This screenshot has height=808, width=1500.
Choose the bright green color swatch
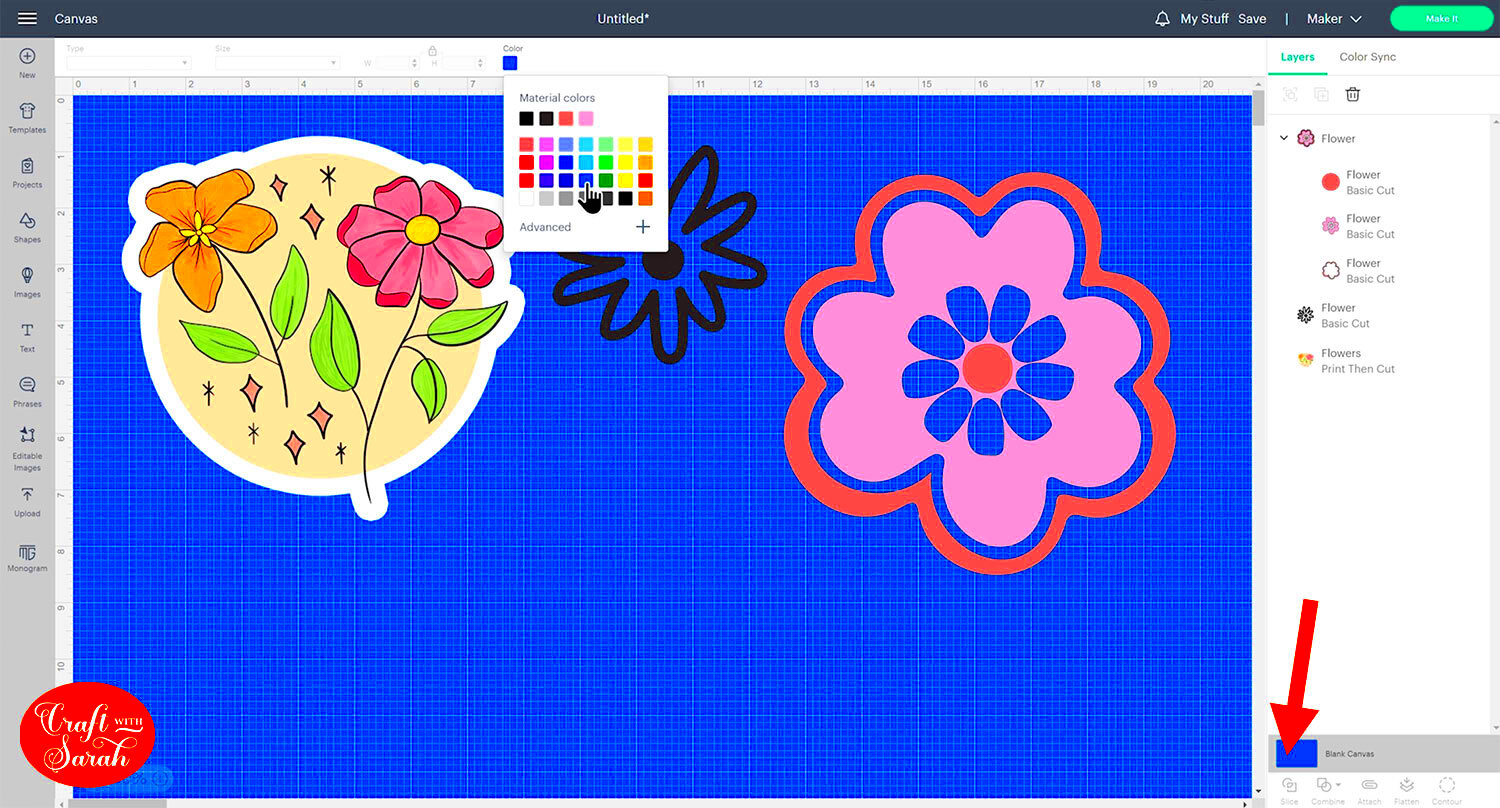click(606, 162)
